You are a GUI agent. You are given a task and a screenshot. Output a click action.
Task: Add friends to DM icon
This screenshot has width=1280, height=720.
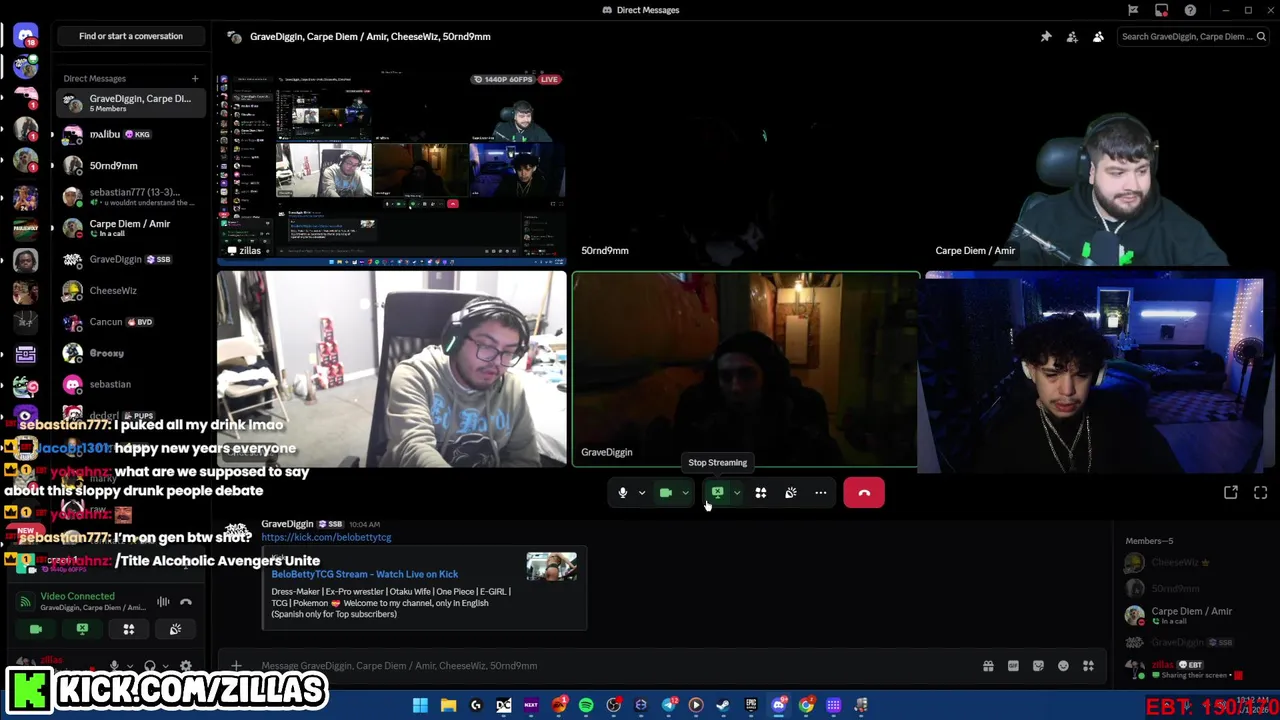pos(1072,37)
